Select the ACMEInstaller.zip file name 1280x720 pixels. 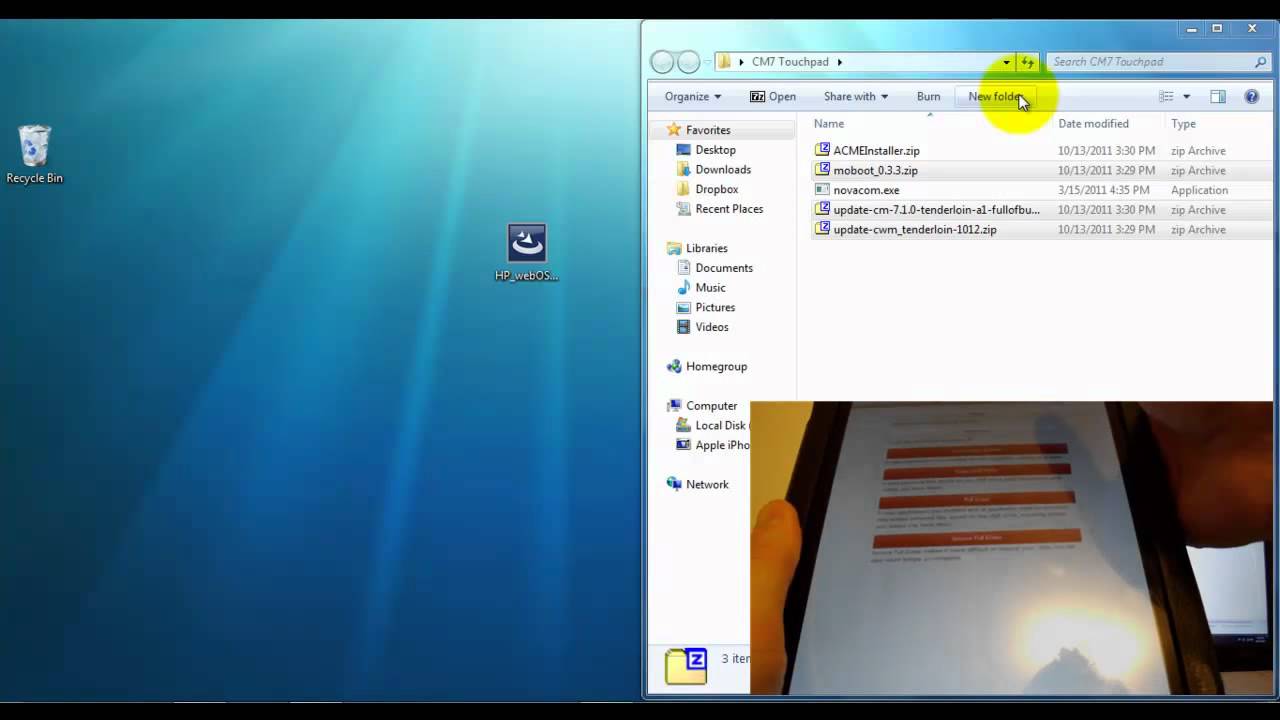(876, 151)
